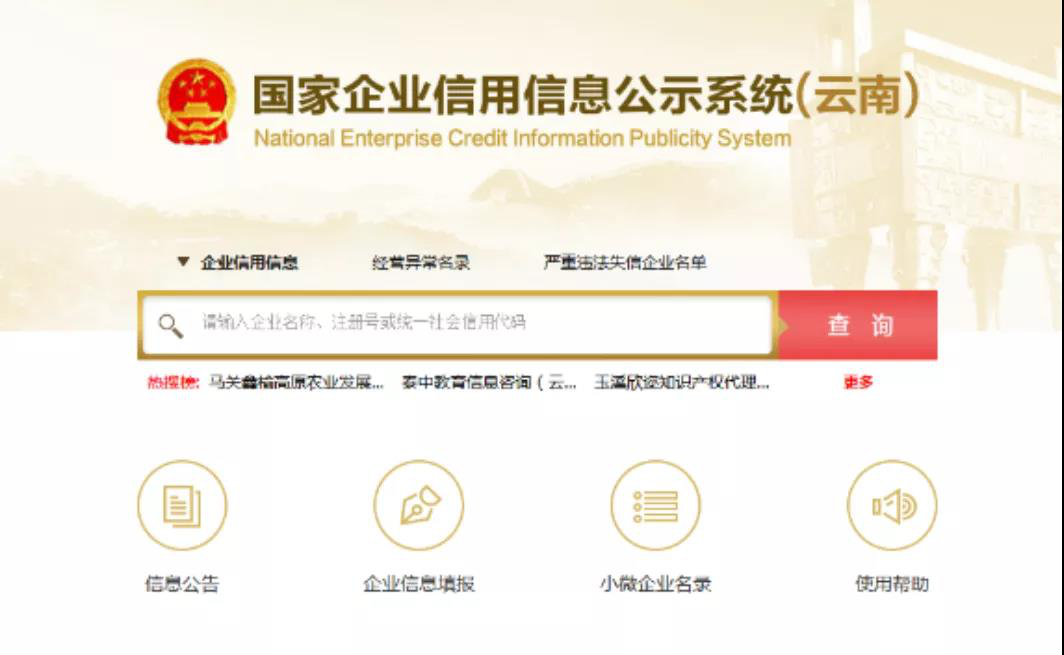Click the 小微企业名录 text label
Screen dimensions: 1064x655
click(656, 584)
